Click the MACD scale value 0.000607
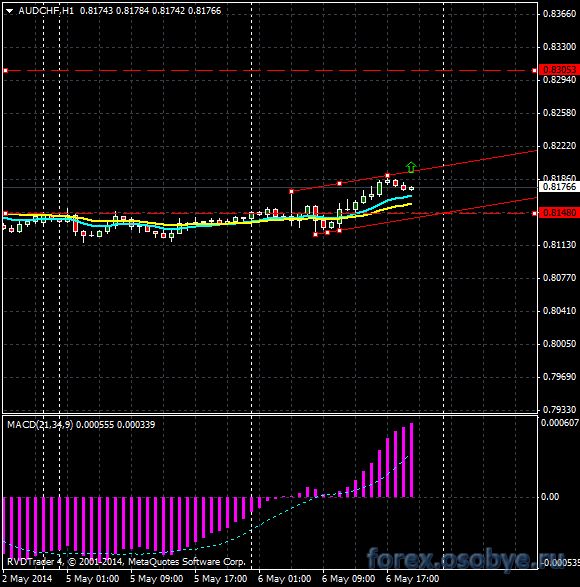This screenshot has width=580, height=587. (x=560, y=423)
